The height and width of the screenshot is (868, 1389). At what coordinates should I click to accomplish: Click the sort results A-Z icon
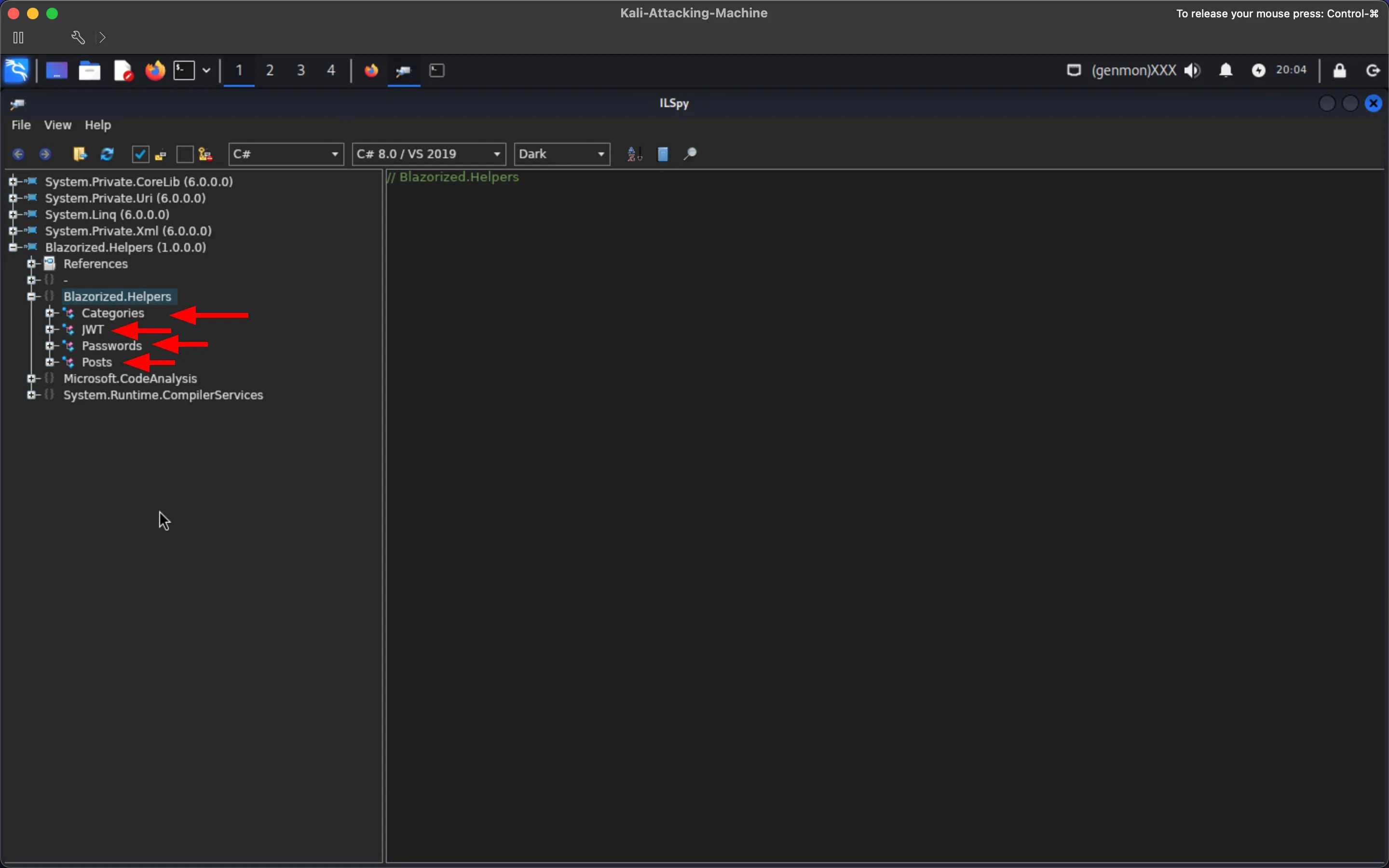634,154
